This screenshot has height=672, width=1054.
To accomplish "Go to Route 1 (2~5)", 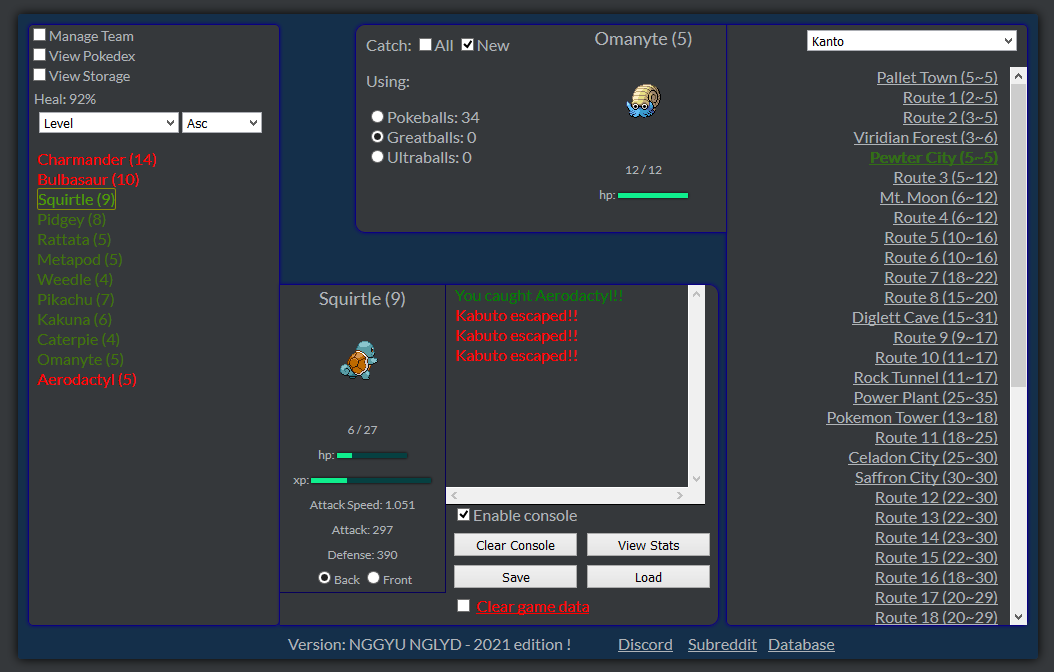I will [950, 97].
